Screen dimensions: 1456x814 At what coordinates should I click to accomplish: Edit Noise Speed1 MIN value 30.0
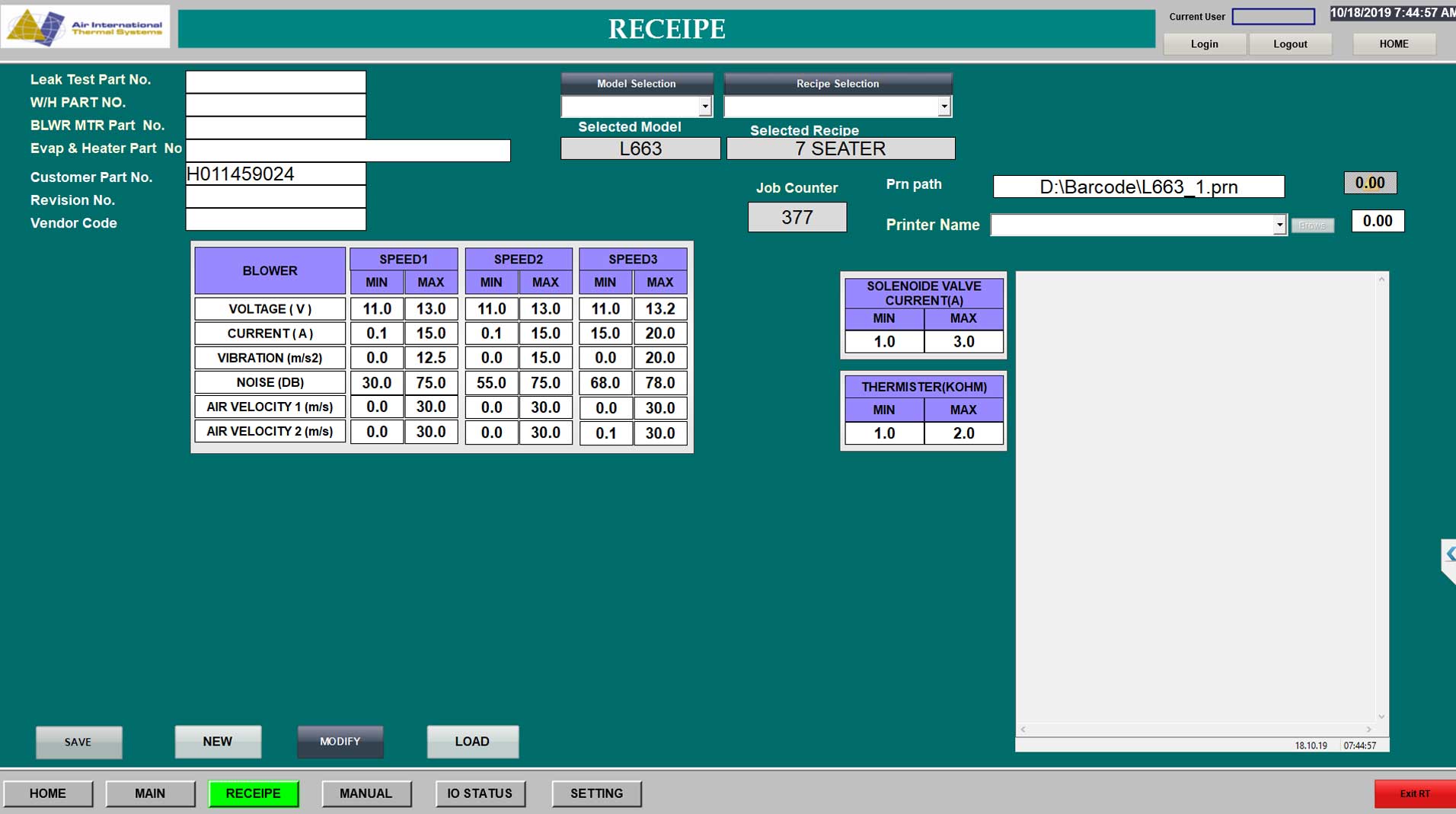tap(377, 383)
